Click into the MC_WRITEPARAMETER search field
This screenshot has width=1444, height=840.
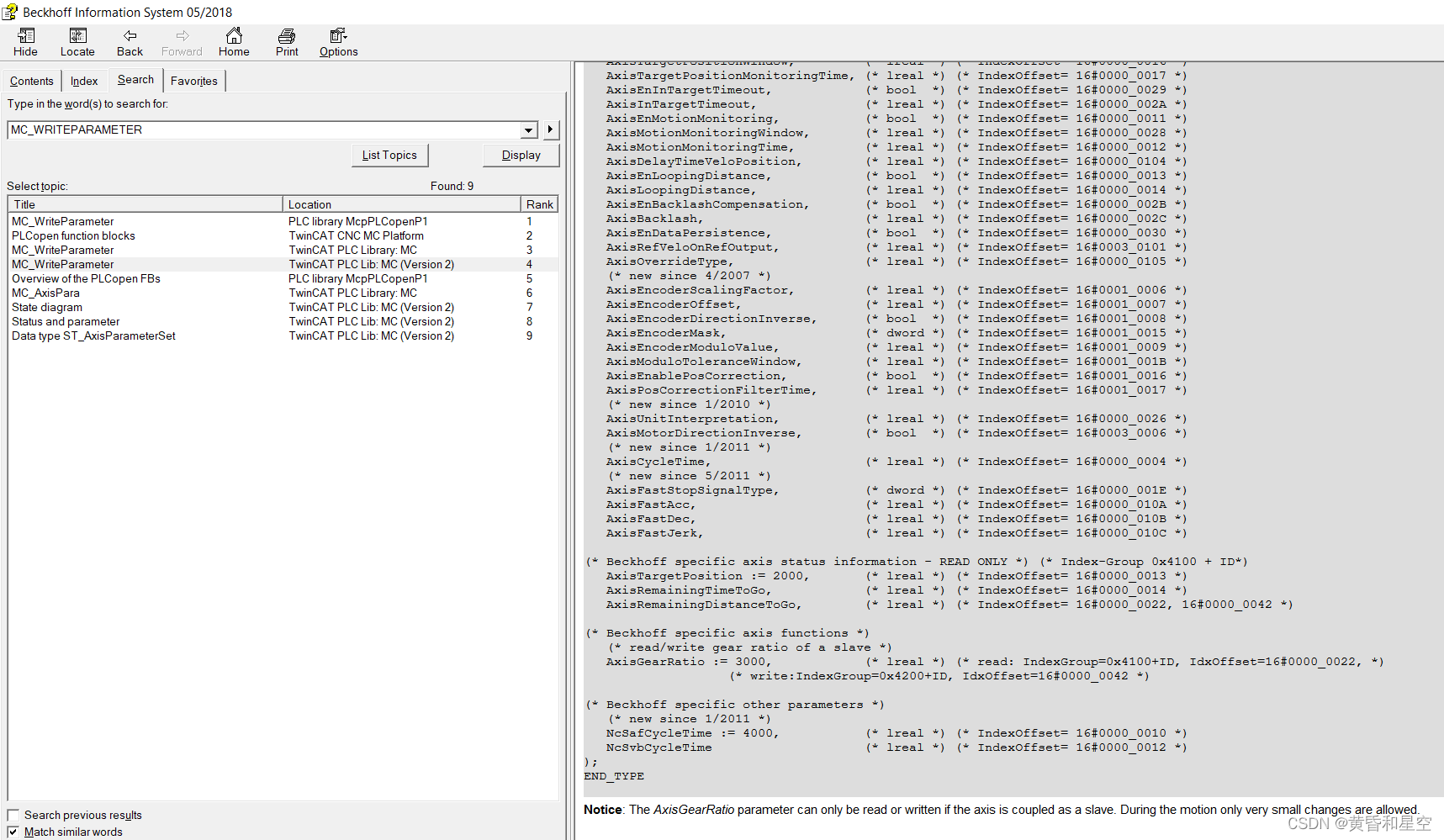tap(265, 129)
